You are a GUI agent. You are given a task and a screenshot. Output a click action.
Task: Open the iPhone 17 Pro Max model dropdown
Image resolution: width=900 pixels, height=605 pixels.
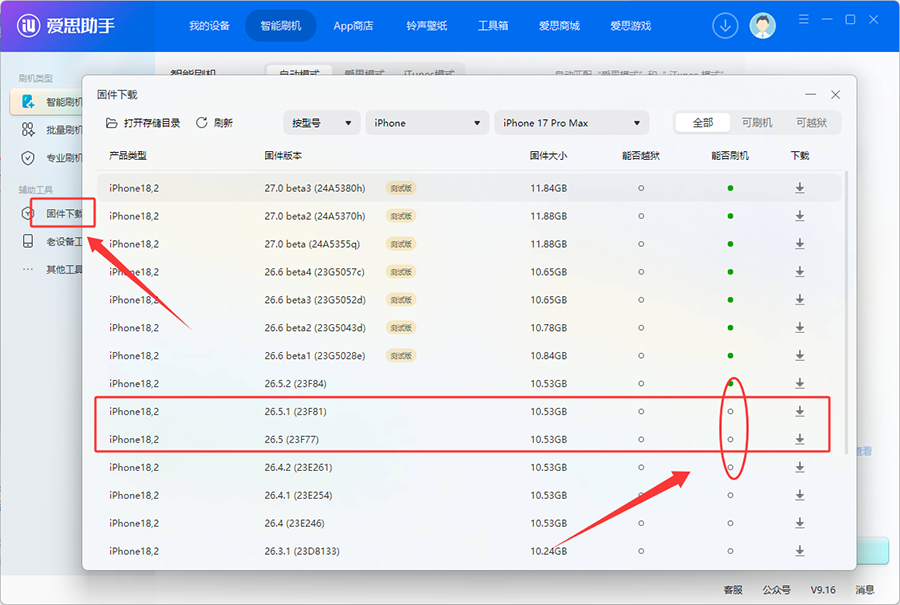572,123
